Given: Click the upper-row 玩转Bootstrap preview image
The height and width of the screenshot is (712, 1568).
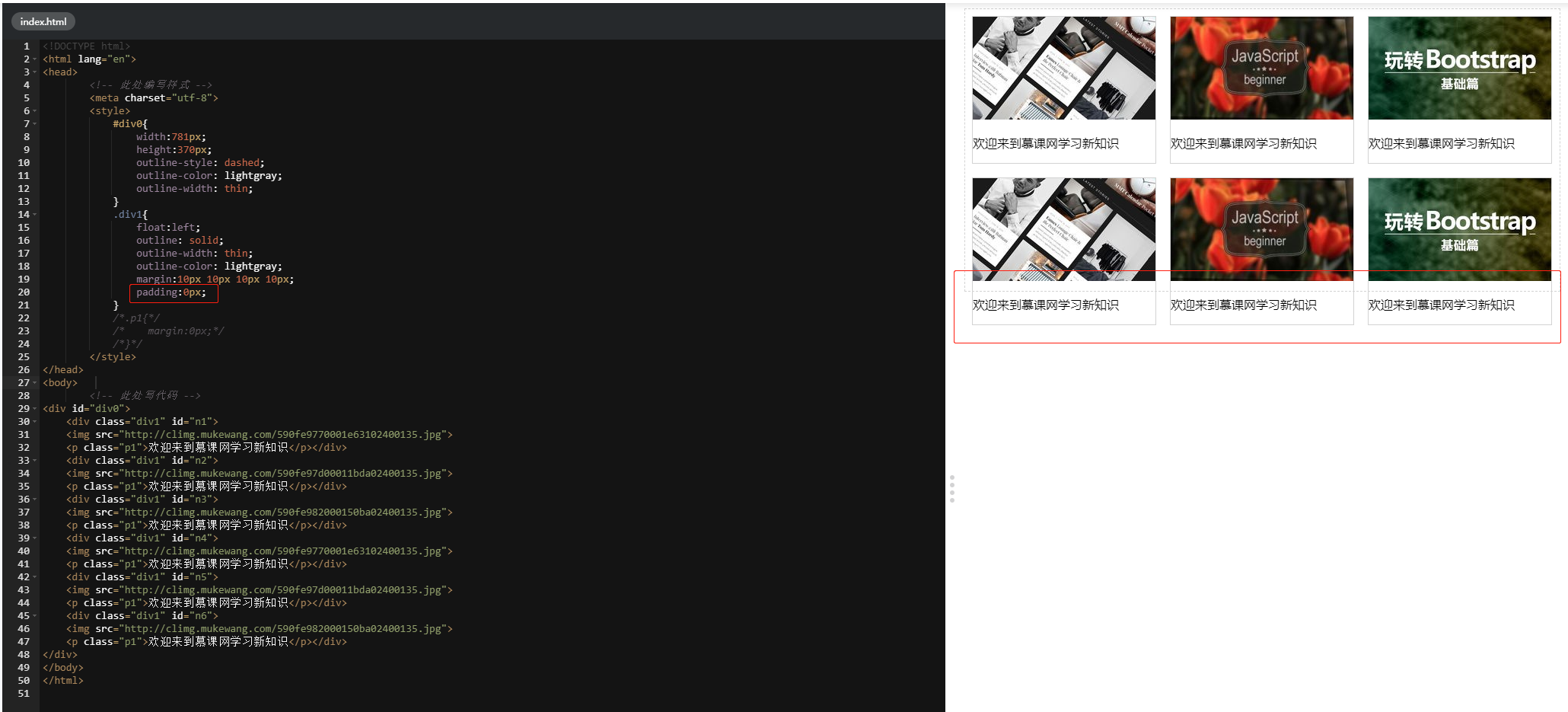Looking at the screenshot, I should 1460,68.
